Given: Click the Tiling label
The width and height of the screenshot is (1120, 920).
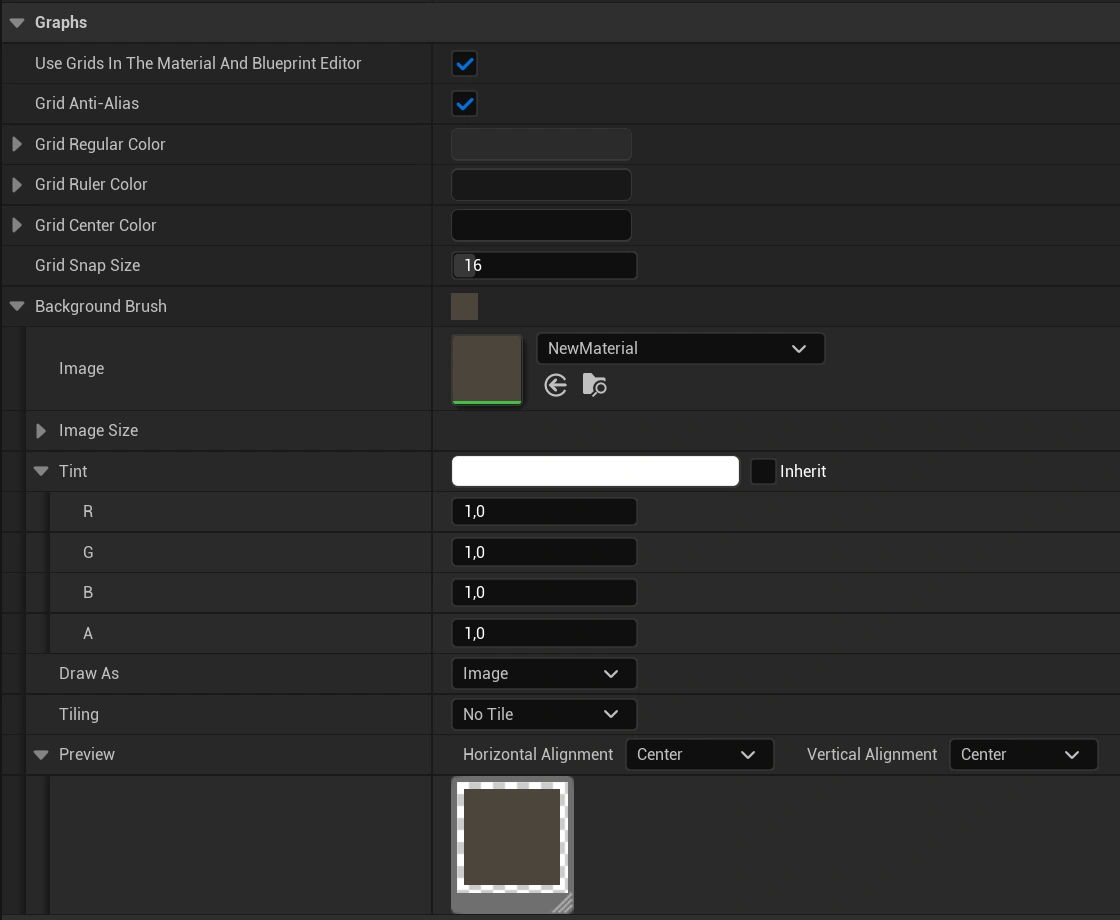Looking at the screenshot, I should click(x=79, y=714).
